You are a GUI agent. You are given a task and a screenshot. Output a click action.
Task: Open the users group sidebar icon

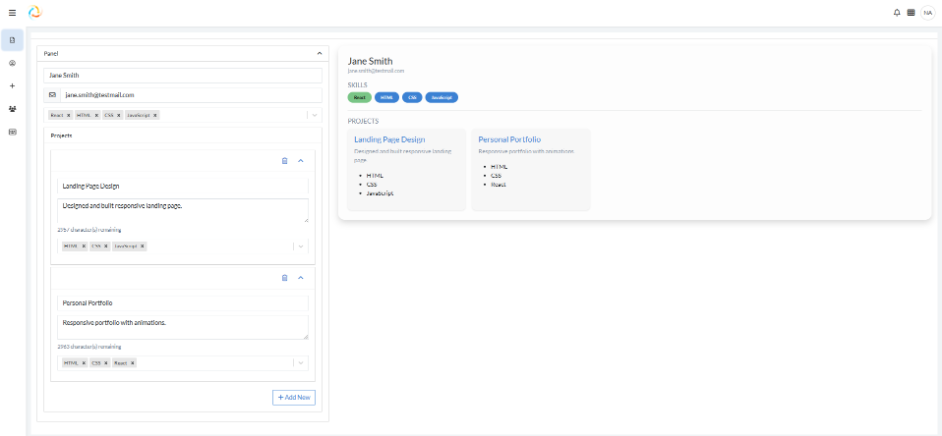[12, 109]
